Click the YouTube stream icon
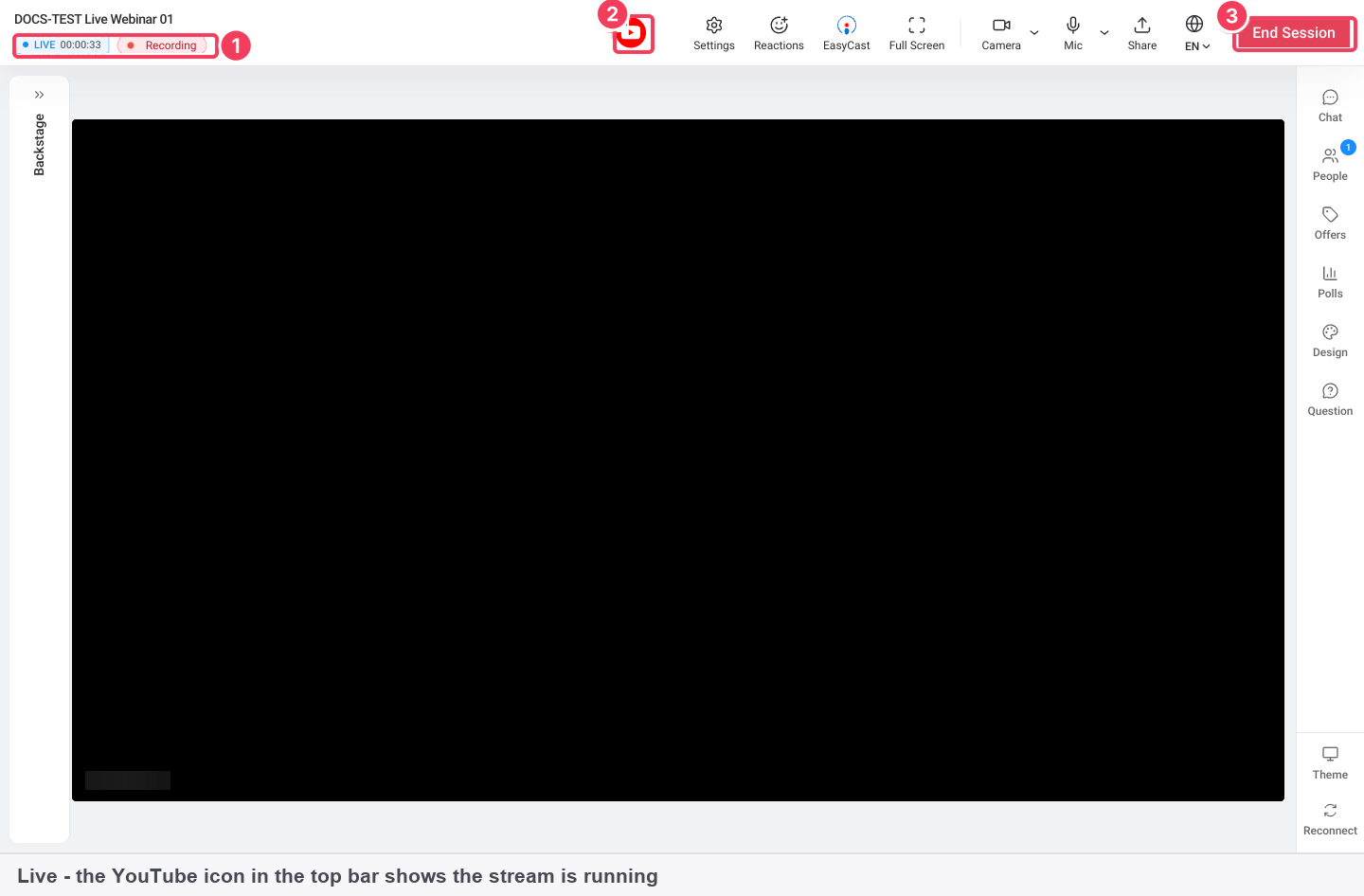Screen dimensions: 1364x896 click(x=632, y=33)
